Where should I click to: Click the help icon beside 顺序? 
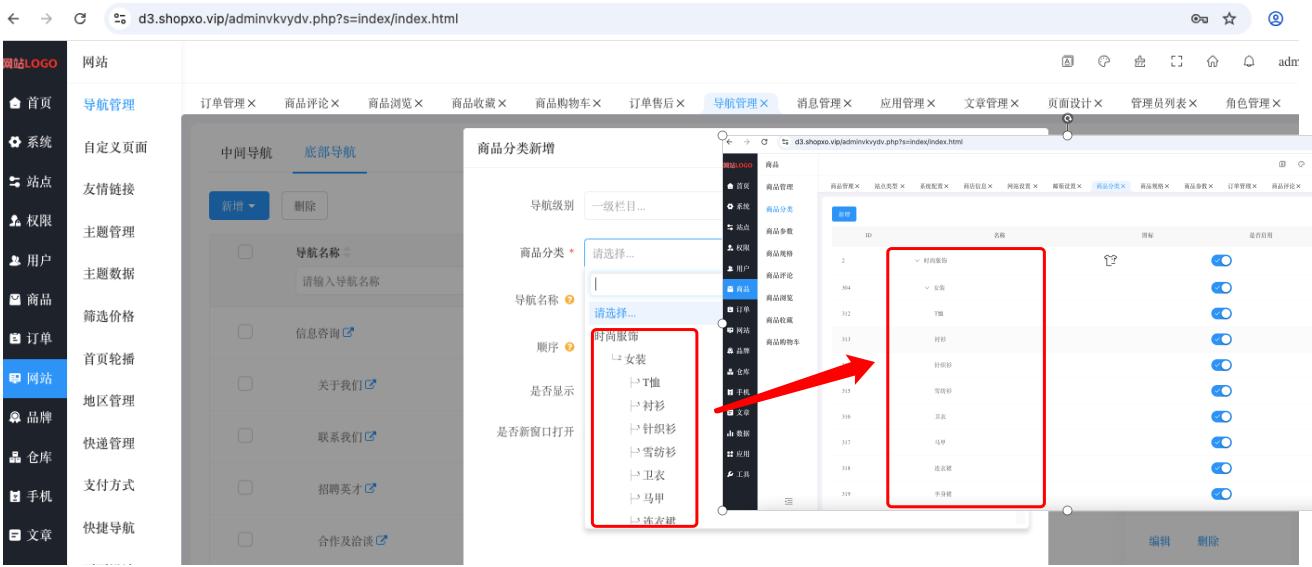tap(569, 347)
